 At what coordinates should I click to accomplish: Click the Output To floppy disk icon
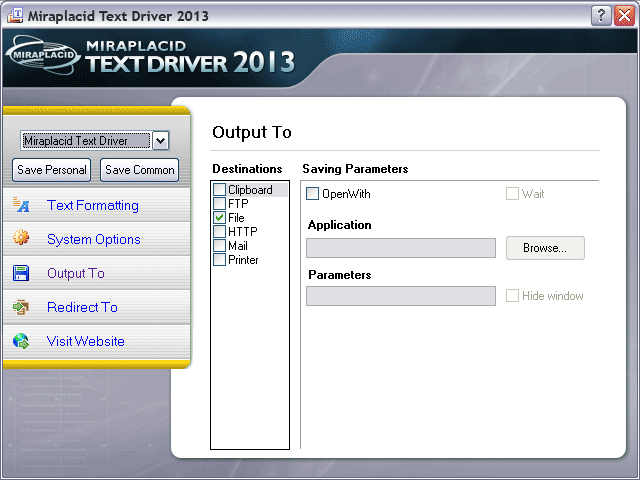point(21,273)
